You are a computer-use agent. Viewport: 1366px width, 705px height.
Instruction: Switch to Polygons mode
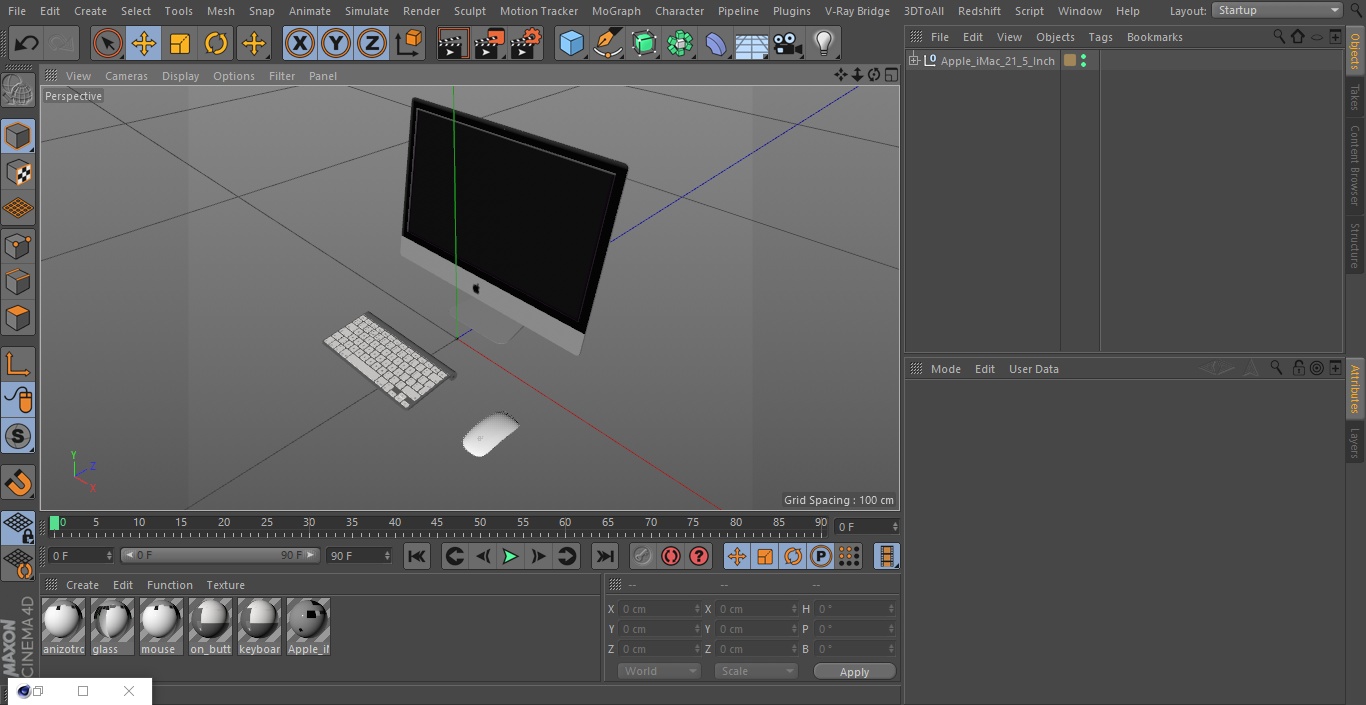(x=18, y=318)
